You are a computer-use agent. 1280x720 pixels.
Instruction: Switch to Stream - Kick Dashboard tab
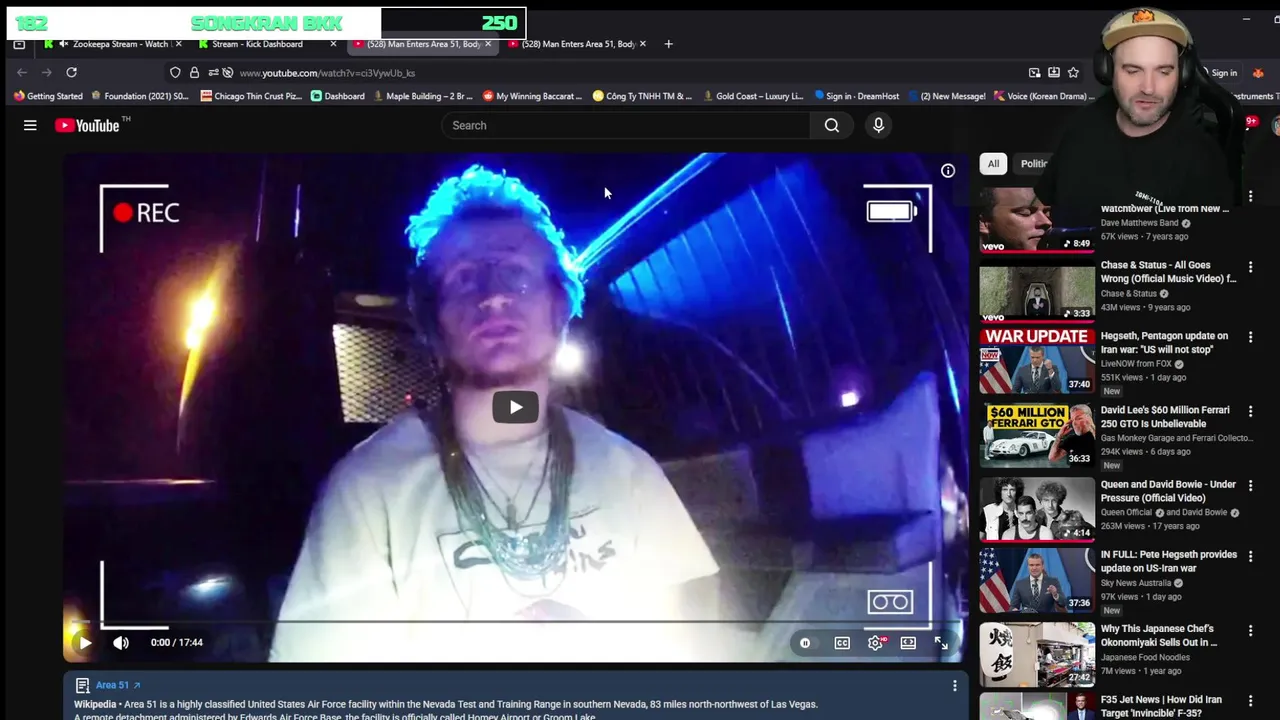point(266,44)
